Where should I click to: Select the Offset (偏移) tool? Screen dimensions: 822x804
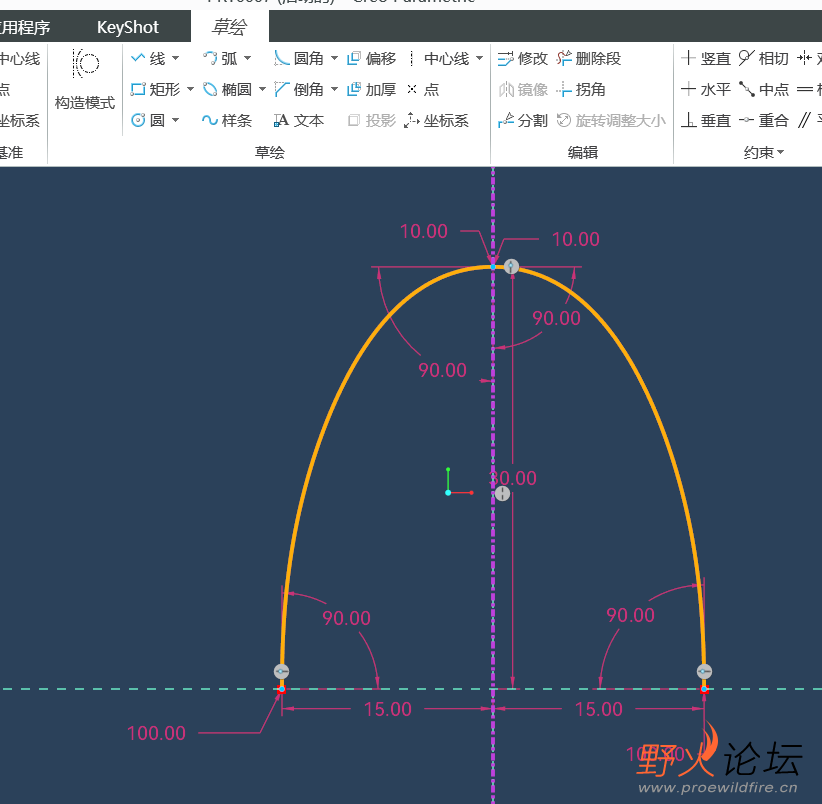coord(372,59)
